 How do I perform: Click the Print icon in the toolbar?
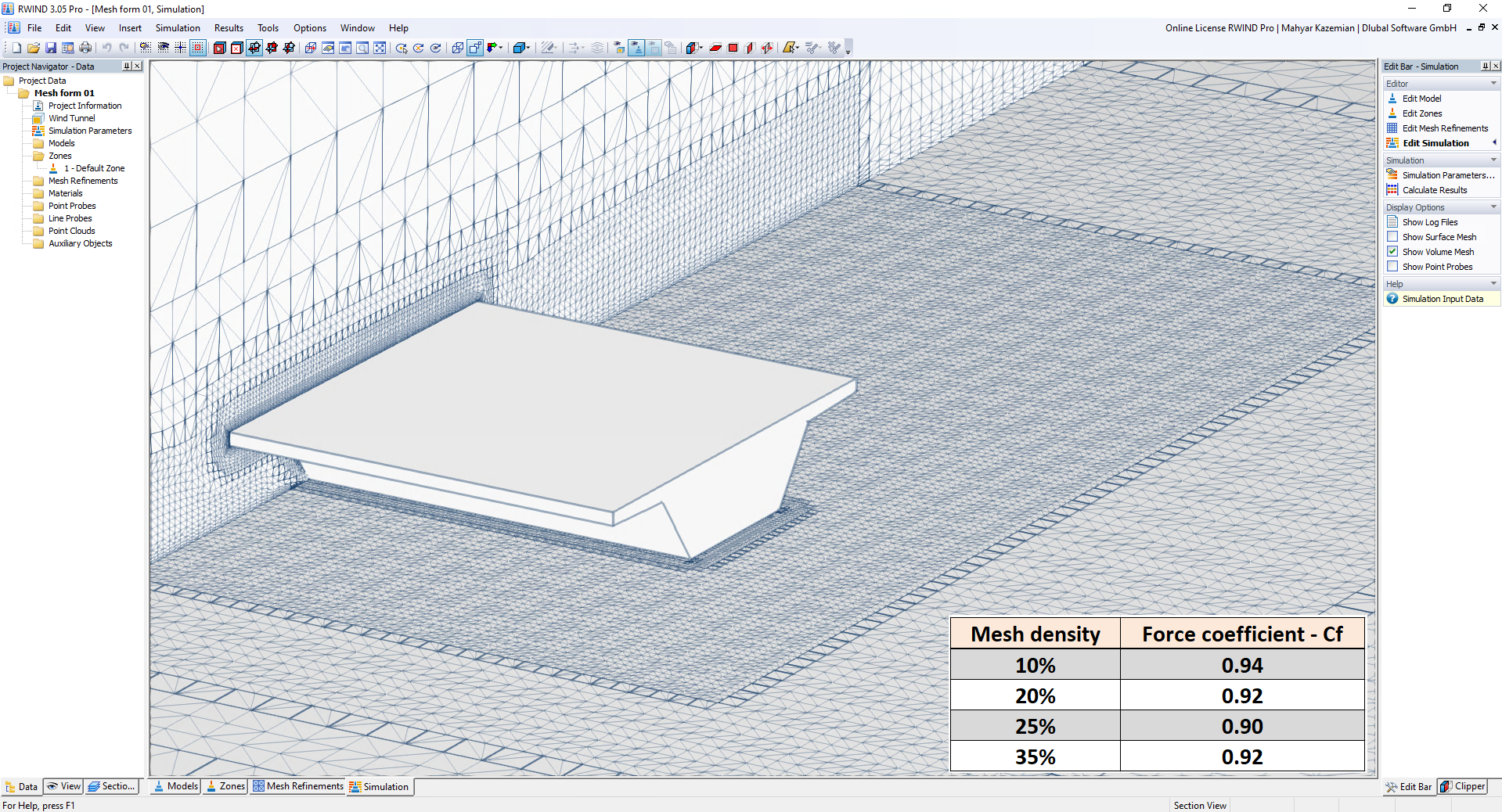coord(85,47)
